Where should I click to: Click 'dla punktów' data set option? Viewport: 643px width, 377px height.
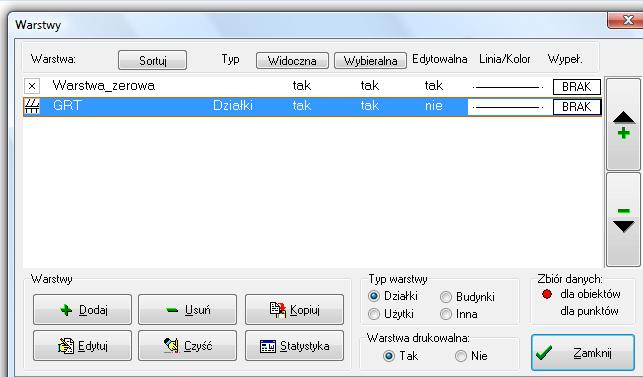589,311
